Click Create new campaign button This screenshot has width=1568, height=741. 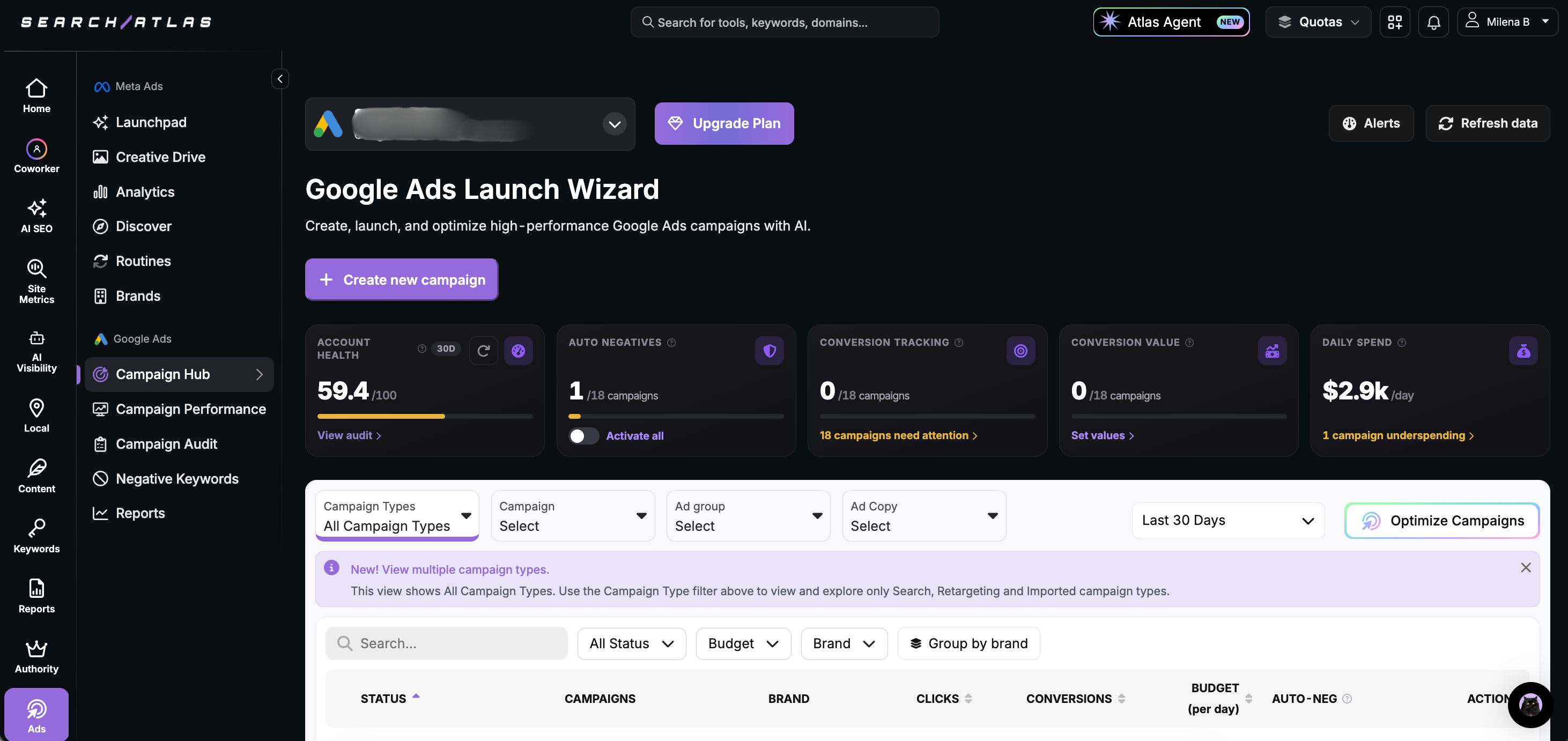click(x=401, y=279)
